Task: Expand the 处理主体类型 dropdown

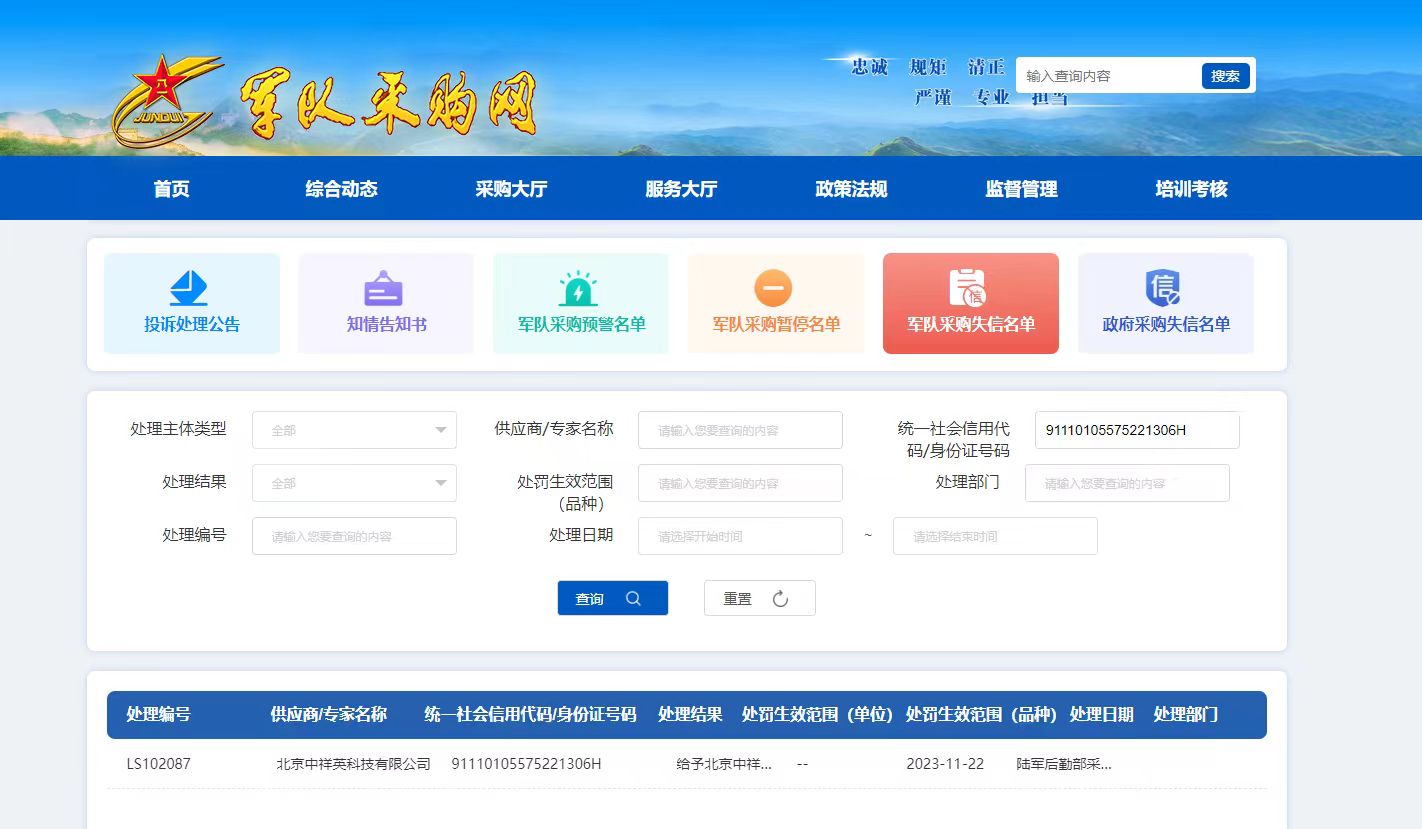Action: click(354, 430)
